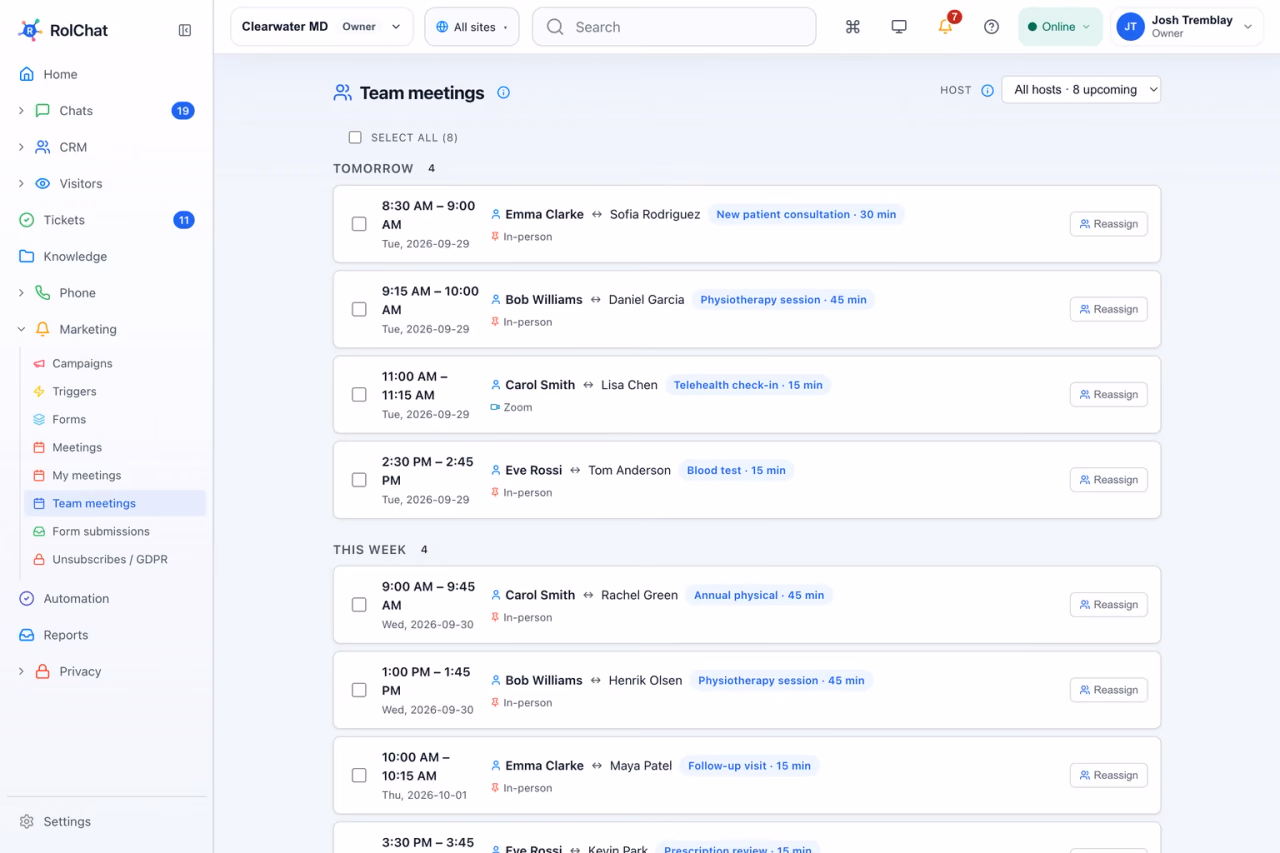This screenshot has width=1280, height=853.
Task: Open the All sites dropdown
Action: click(472, 27)
